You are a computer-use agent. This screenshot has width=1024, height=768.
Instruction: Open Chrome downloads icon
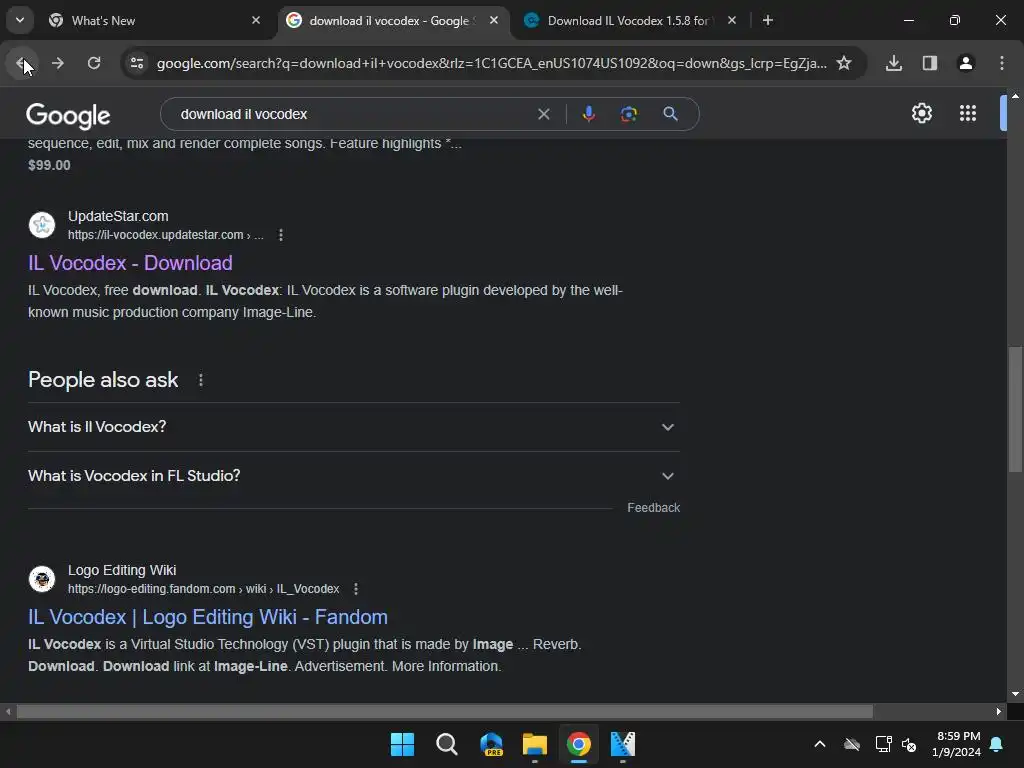tap(894, 63)
